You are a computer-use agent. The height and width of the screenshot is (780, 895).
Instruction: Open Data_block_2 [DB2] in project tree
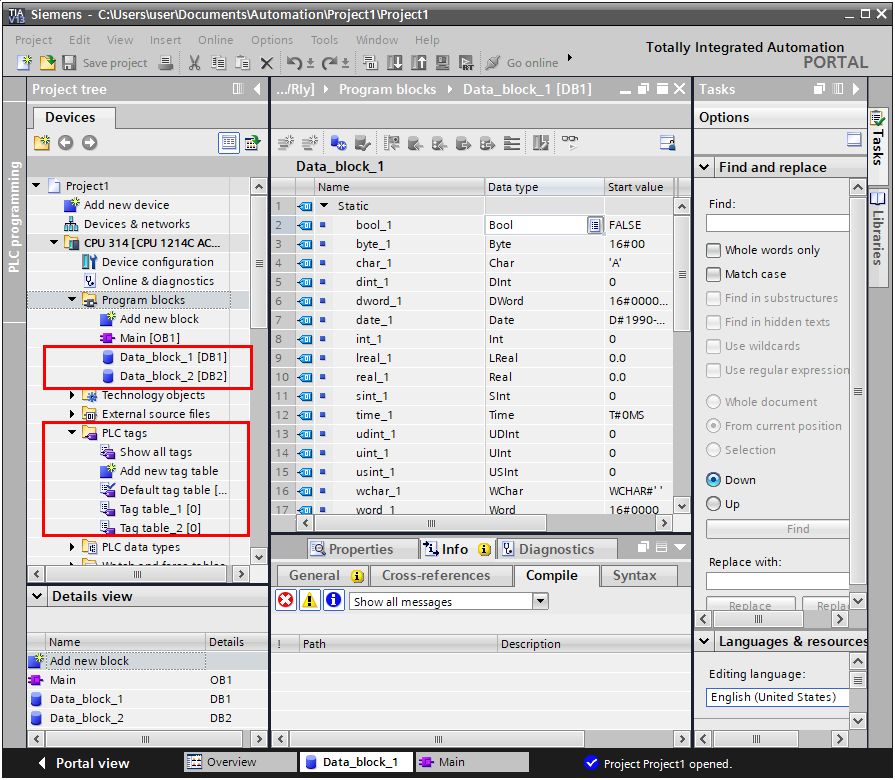pos(172,376)
